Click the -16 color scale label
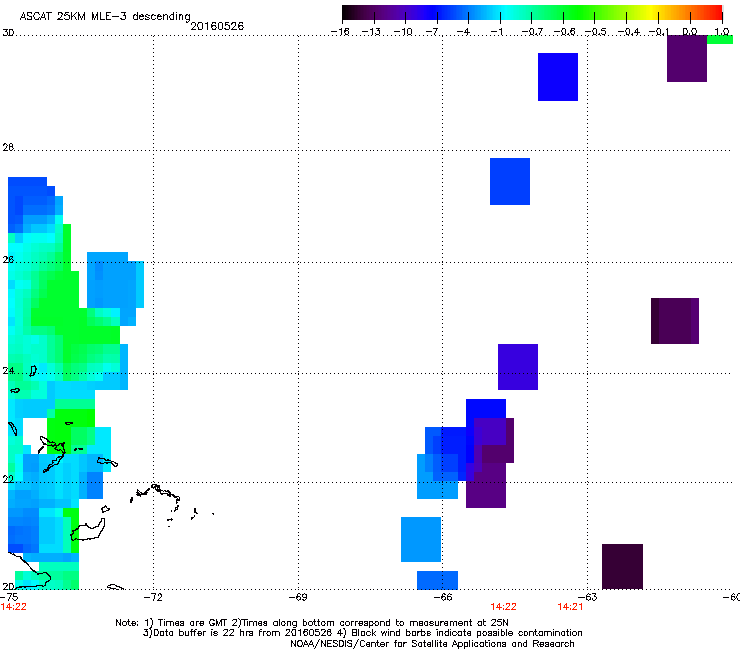This screenshot has width=740, height=650. click(x=340, y=32)
